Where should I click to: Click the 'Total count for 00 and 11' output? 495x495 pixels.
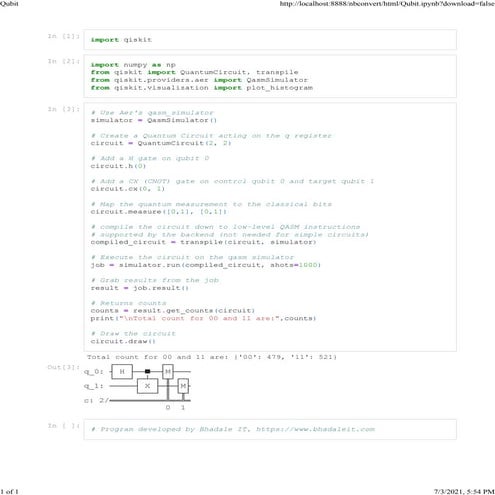[x=212, y=357]
